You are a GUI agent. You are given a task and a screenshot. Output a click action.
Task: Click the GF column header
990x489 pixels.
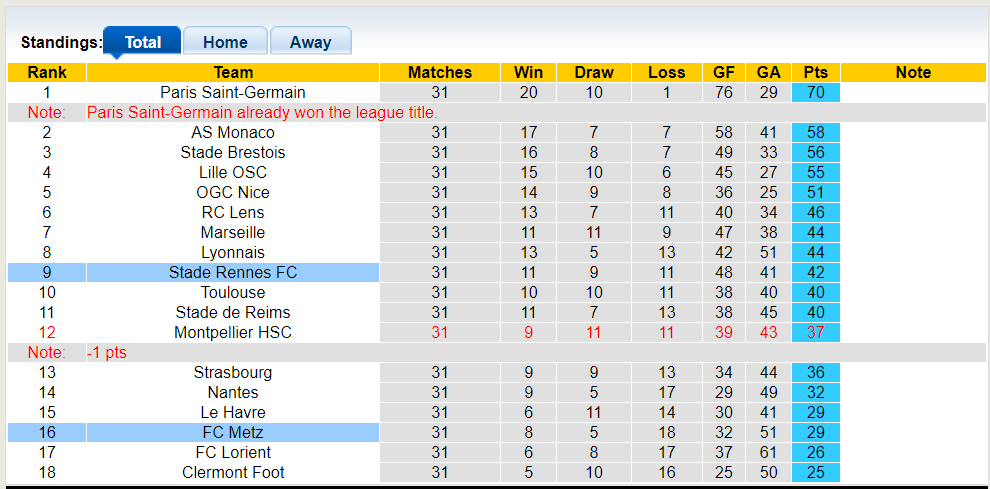[x=723, y=72]
